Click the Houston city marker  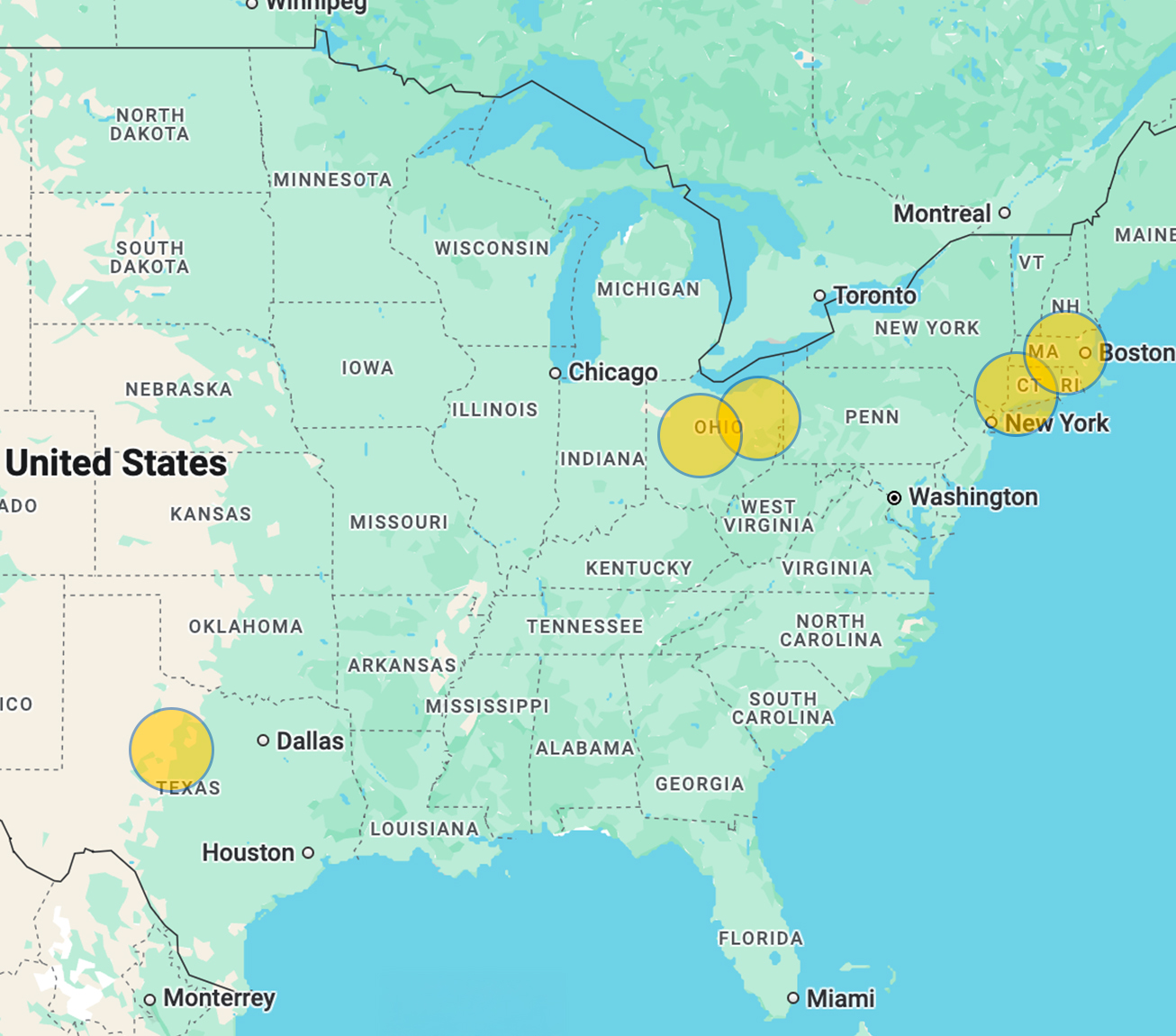(307, 852)
